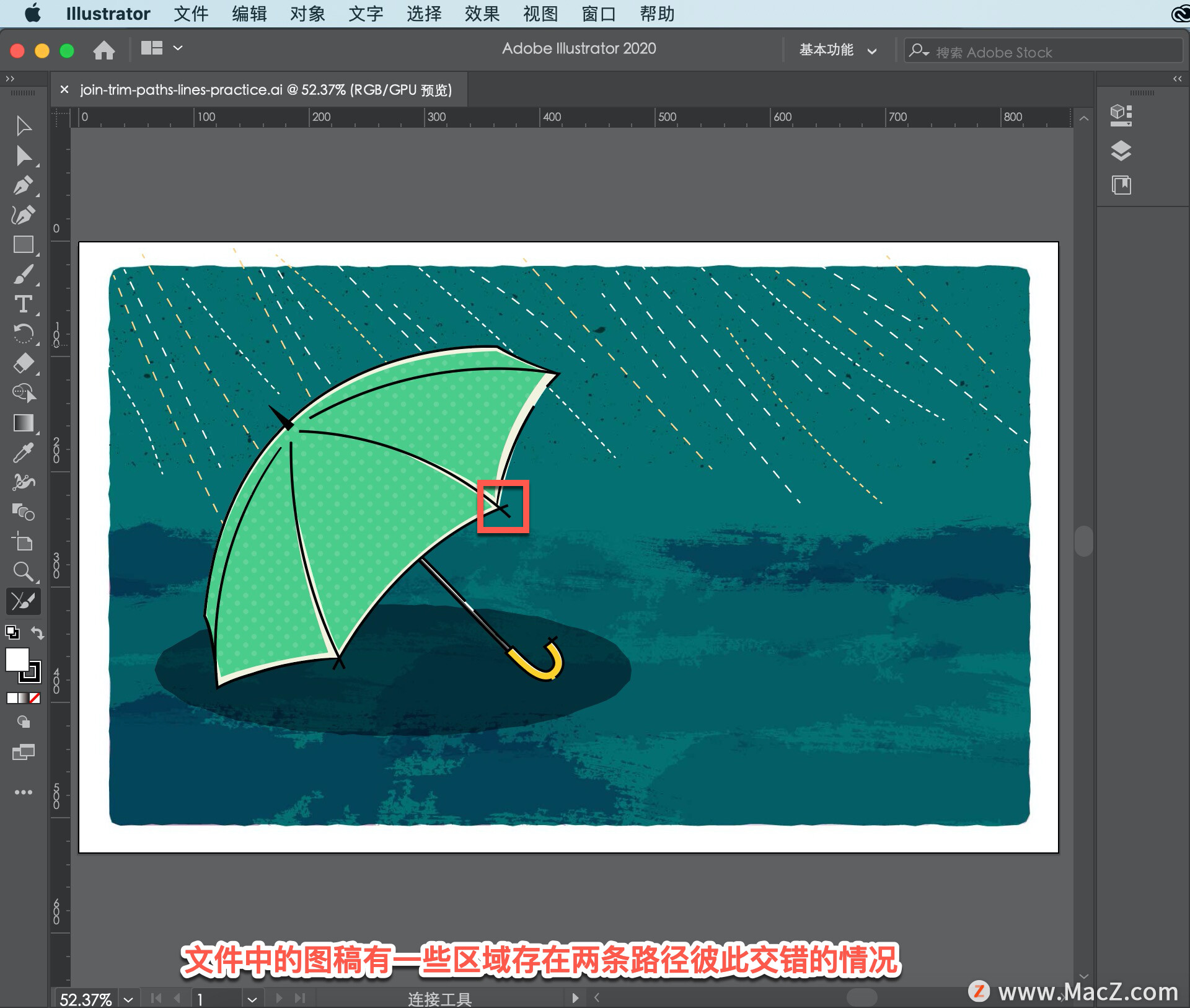The image size is (1190, 1008).
Task: Select the Blend tool
Action: pos(24,512)
